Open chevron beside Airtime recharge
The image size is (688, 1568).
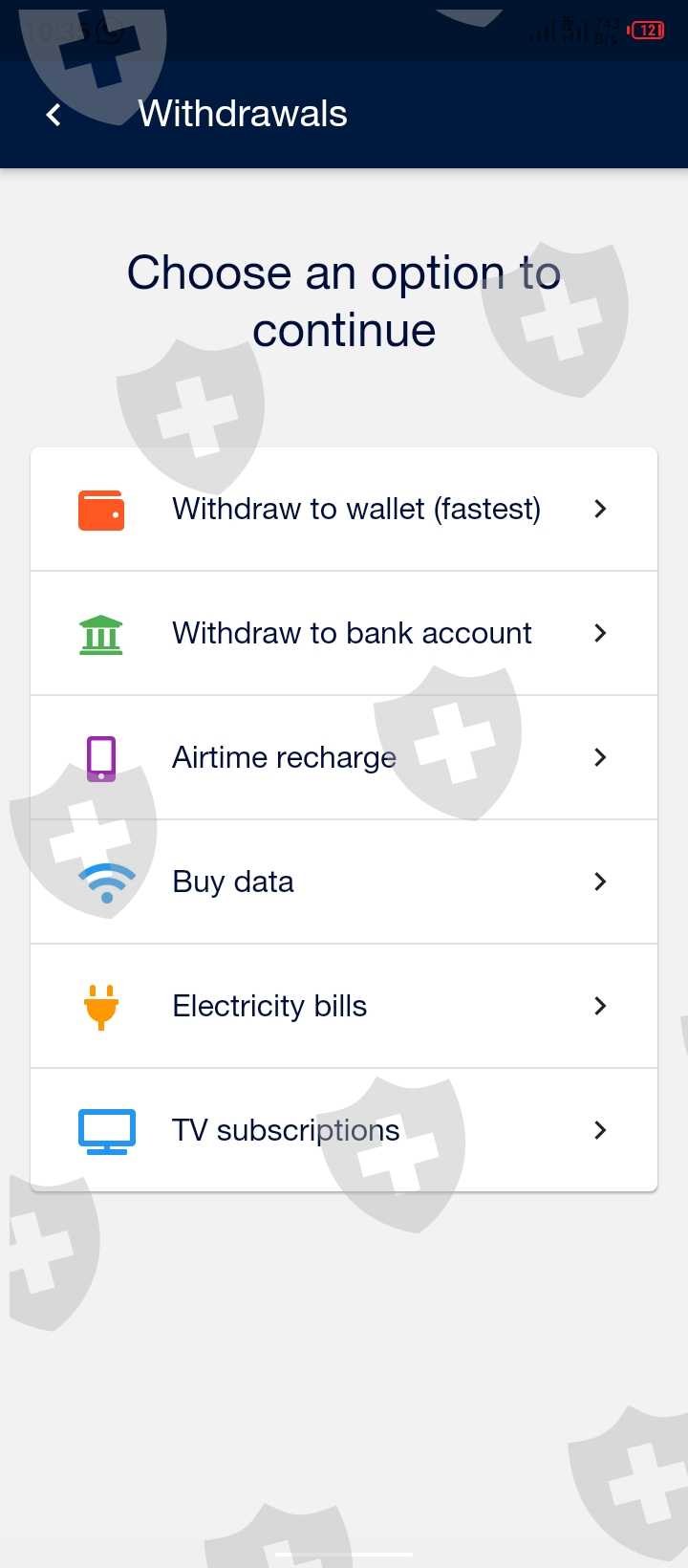pos(600,758)
